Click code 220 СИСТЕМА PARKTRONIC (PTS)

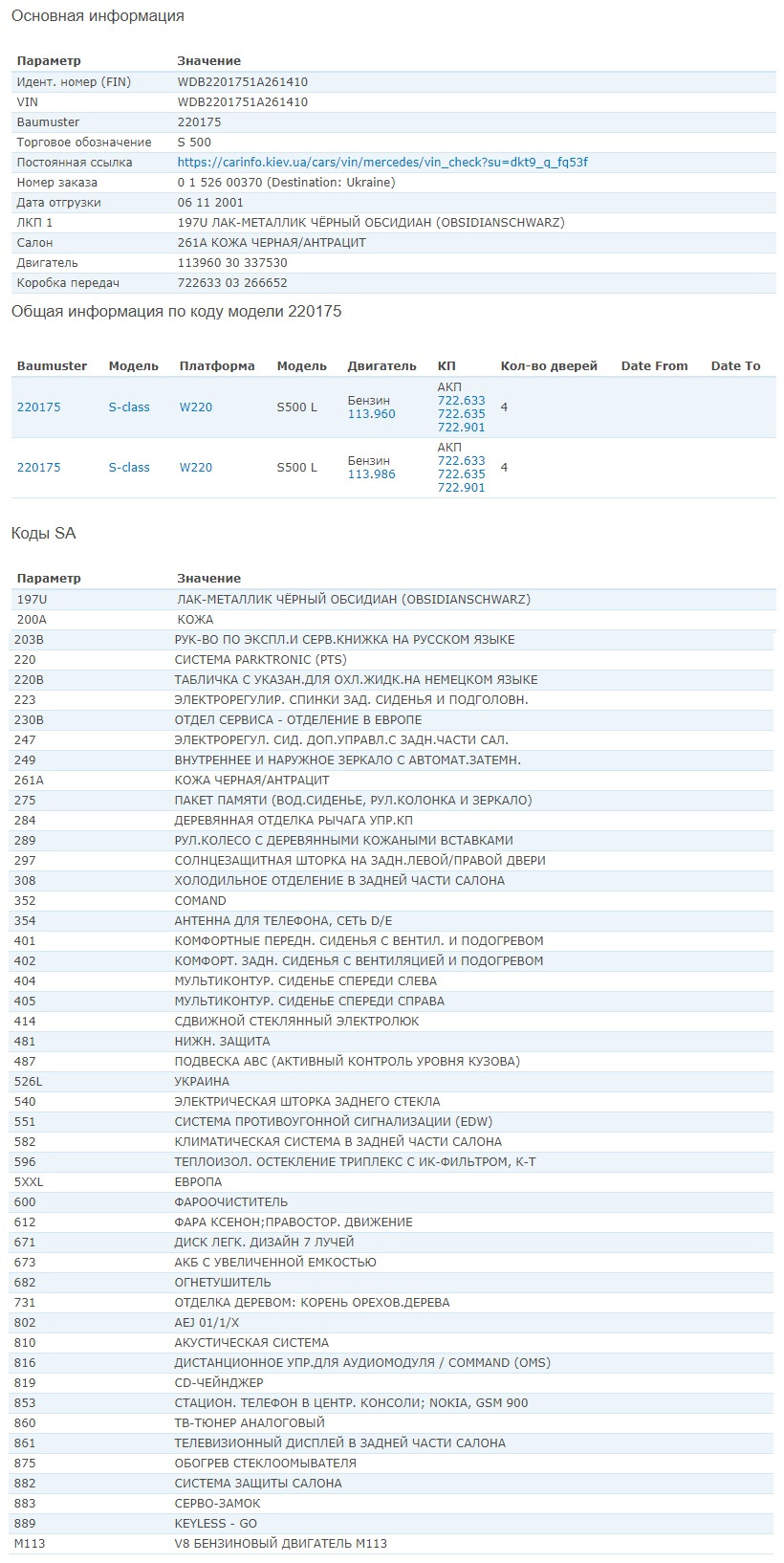392,660
